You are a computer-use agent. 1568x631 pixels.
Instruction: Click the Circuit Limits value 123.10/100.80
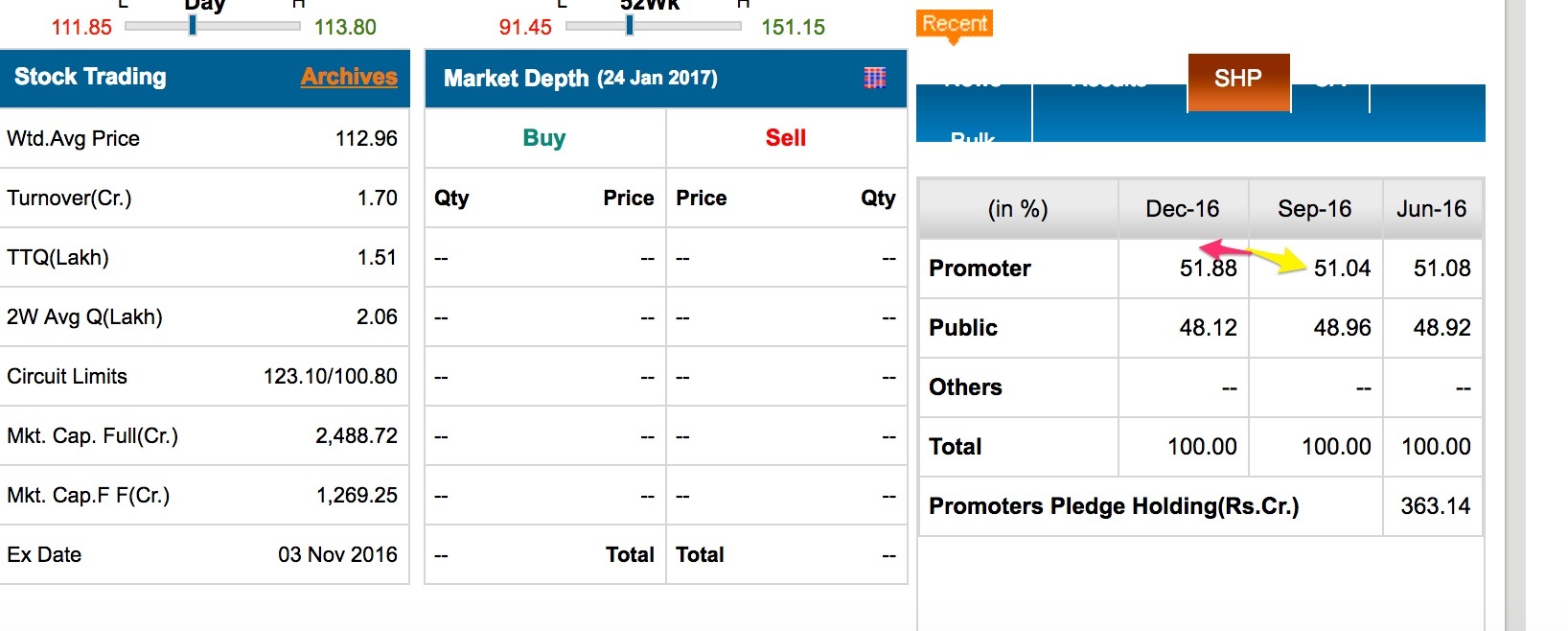click(330, 377)
